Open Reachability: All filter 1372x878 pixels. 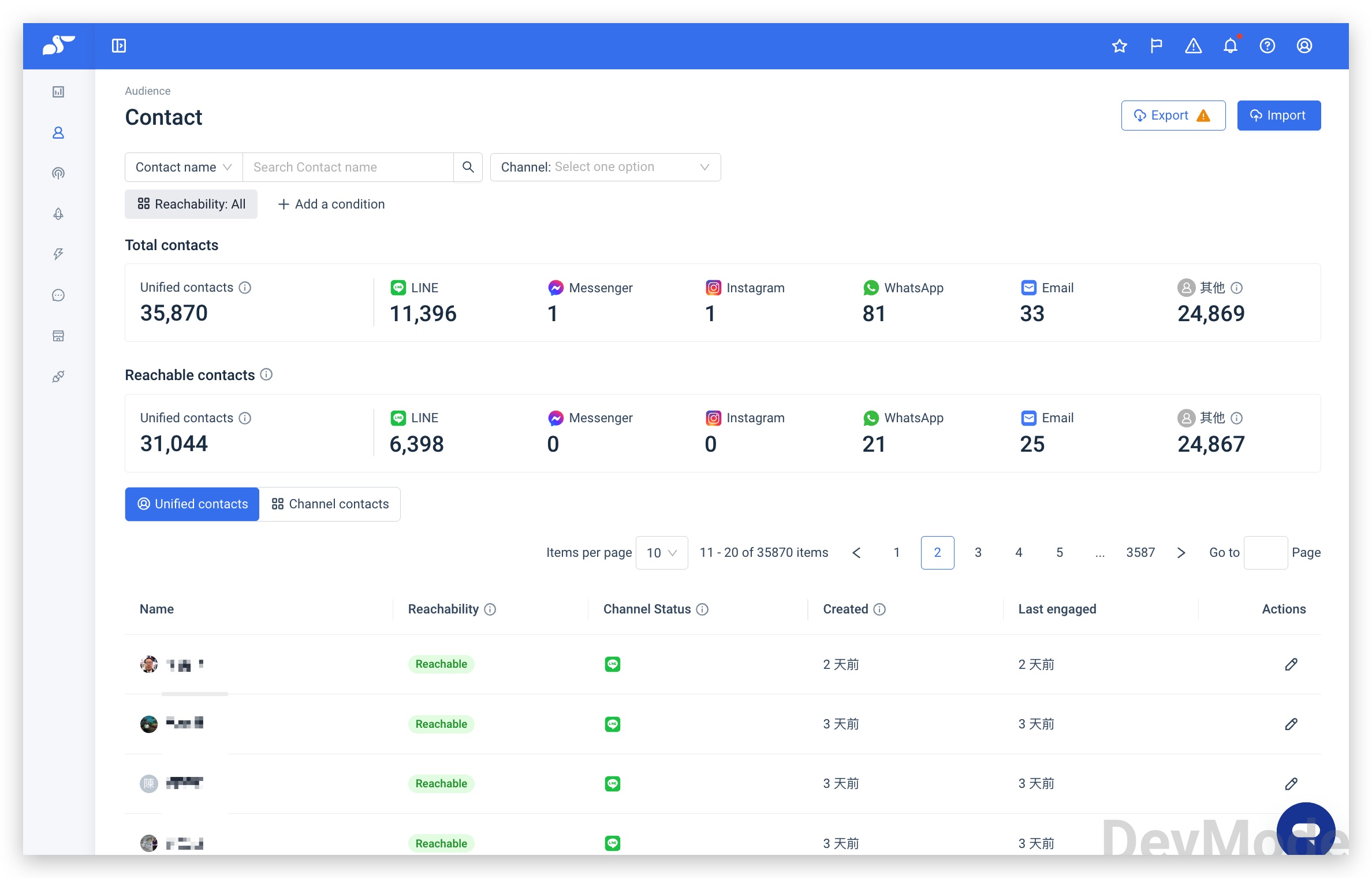[x=191, y=204]
